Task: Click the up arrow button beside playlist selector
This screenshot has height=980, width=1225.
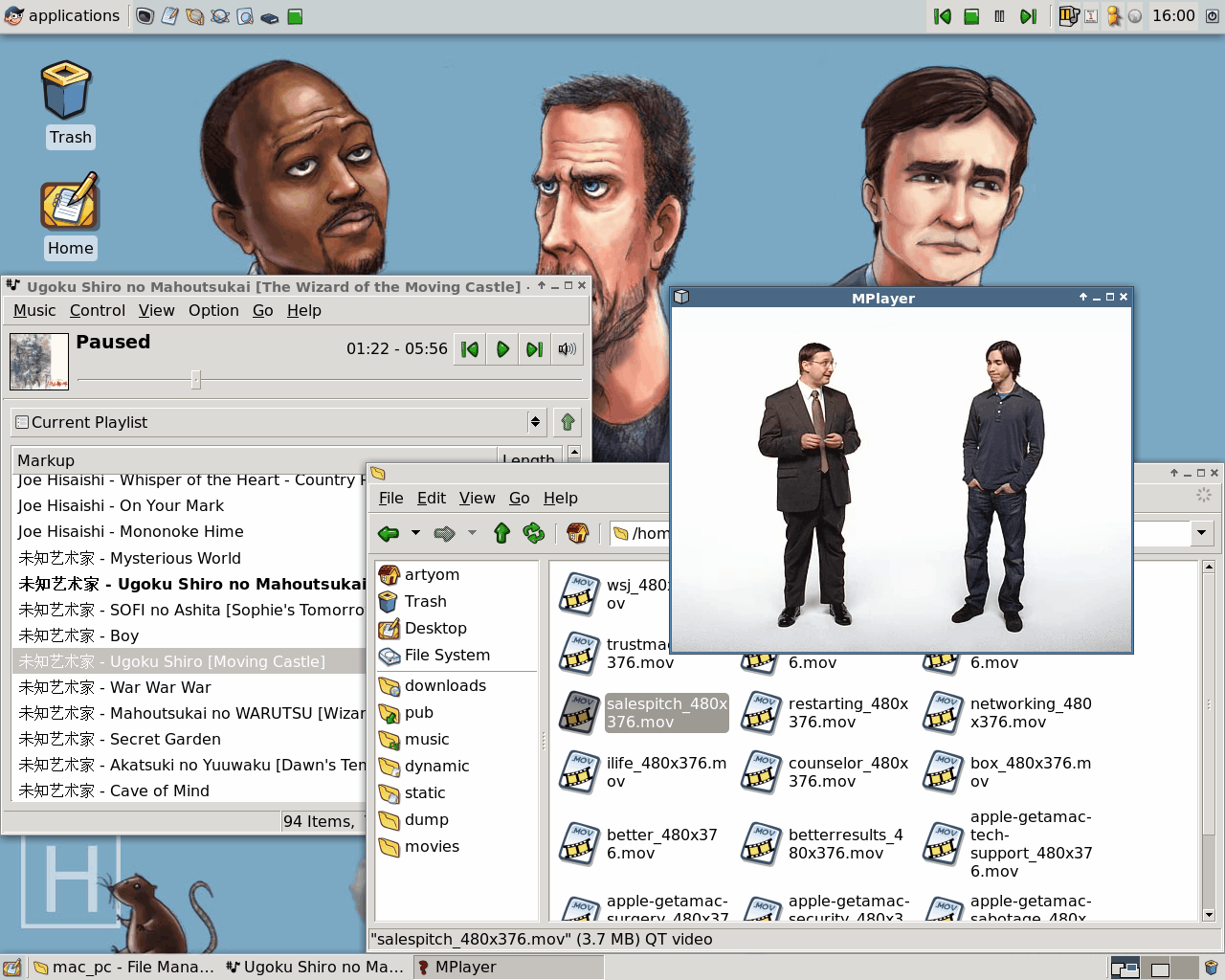Action: pos(568,422)
